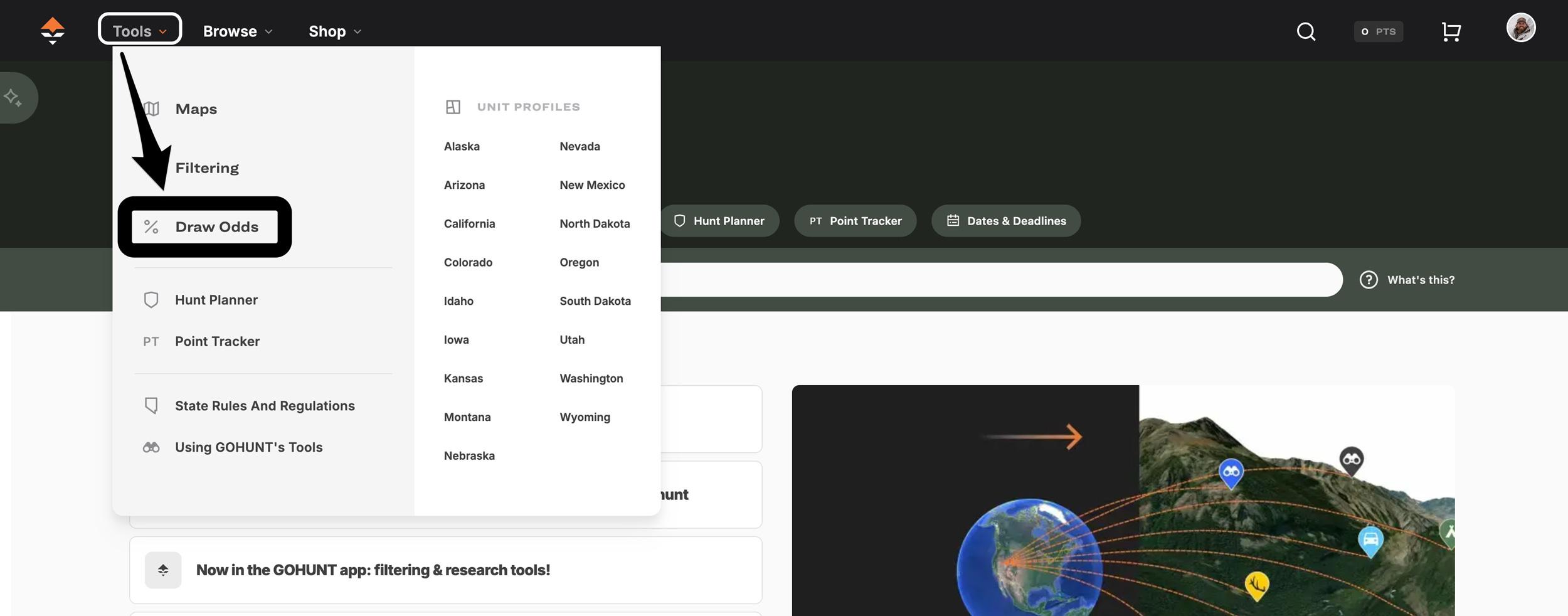Open the shopping cart
Viewport: 1568px width, 616px height.
tap(1451, 31)
